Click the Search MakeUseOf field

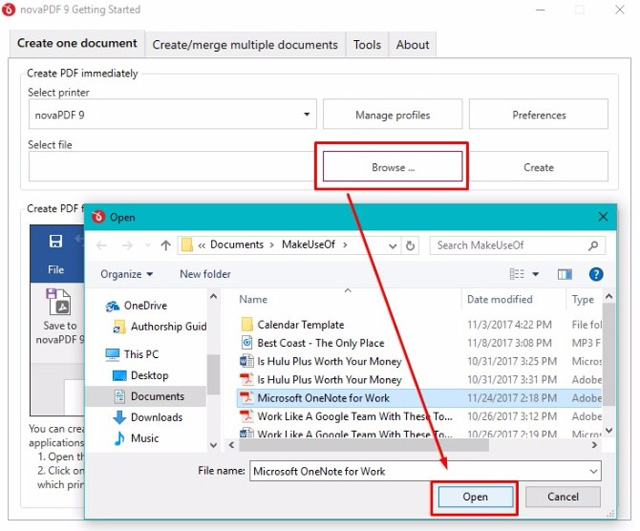point(508,245)
